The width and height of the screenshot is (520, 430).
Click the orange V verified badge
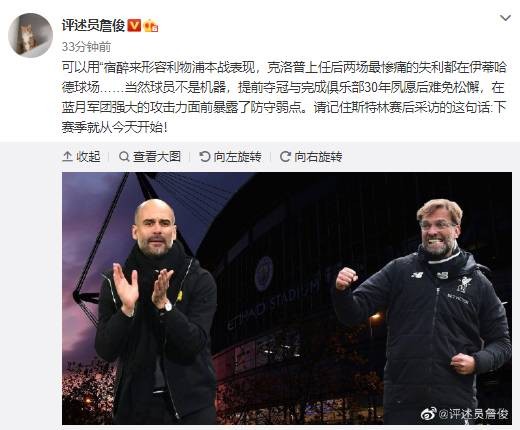point(134,25)
